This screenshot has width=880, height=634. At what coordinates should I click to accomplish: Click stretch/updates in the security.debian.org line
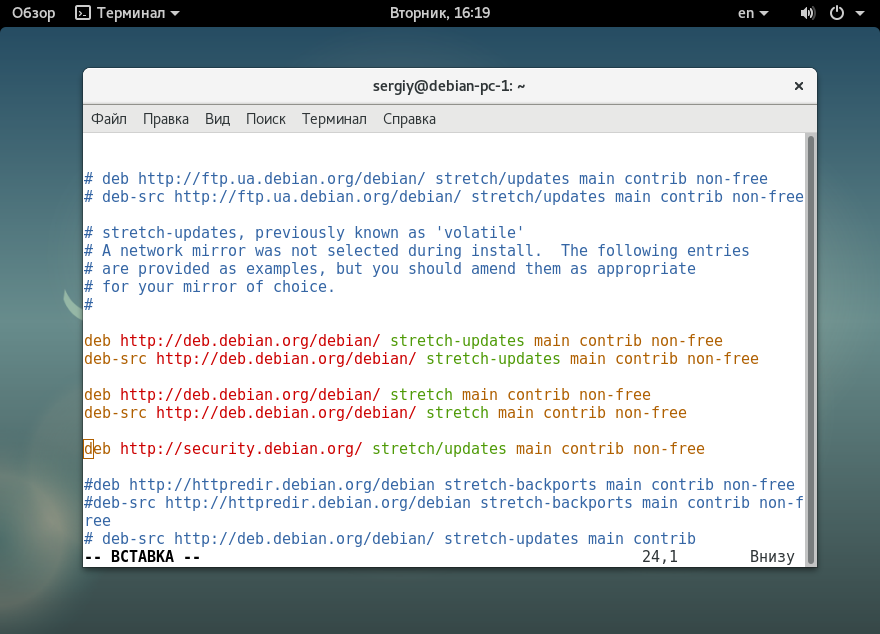[439, 449]
